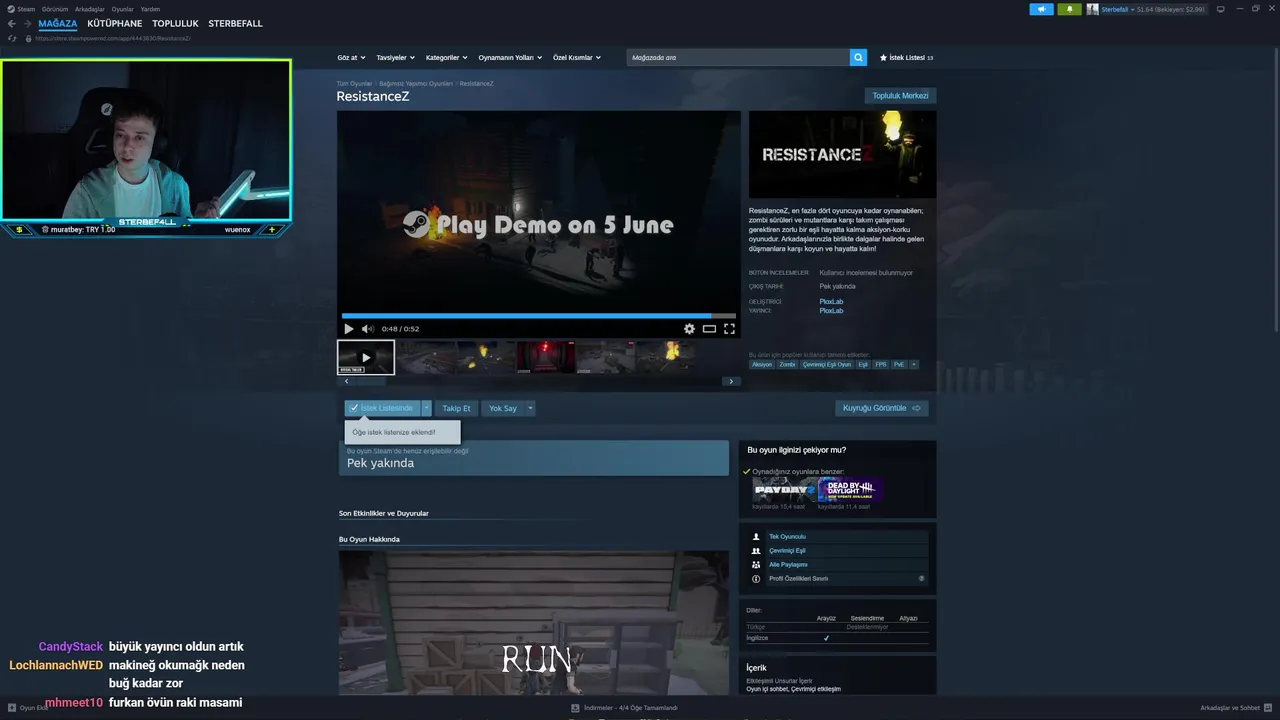Viewport: 1280px width, 720px height.
Task: Open the Steam menu
Action: pos(26,9)
